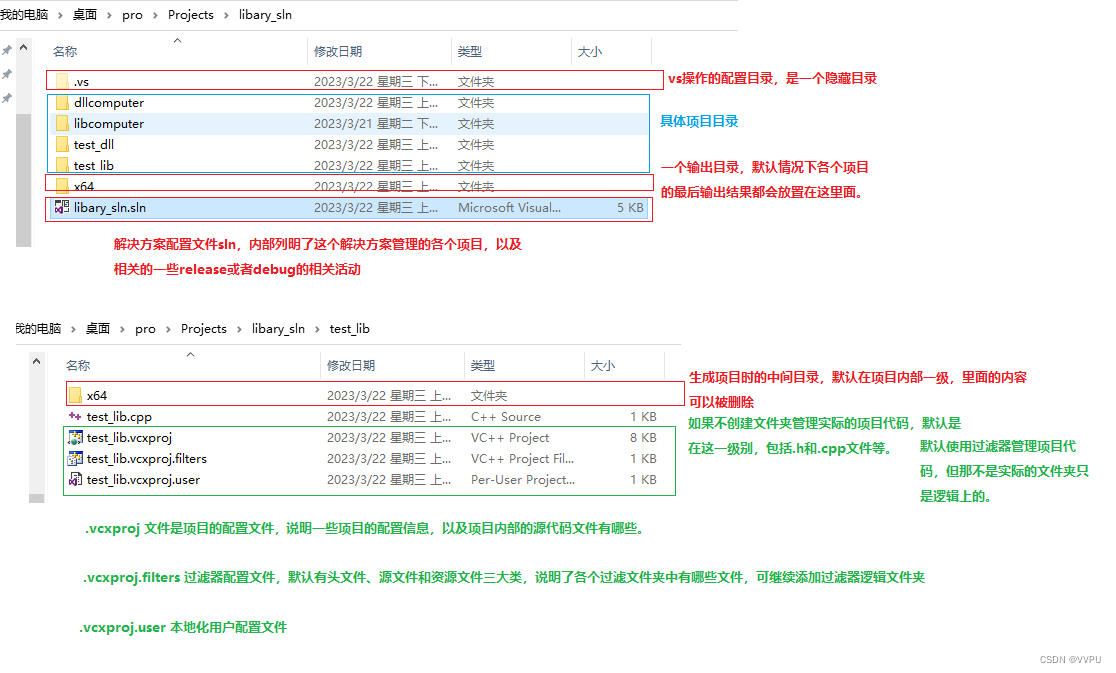Viewport: 1116px width, 673px height.
Task: Click the test_lib.vcxproj.filters file icon
Action: (75, 458)
